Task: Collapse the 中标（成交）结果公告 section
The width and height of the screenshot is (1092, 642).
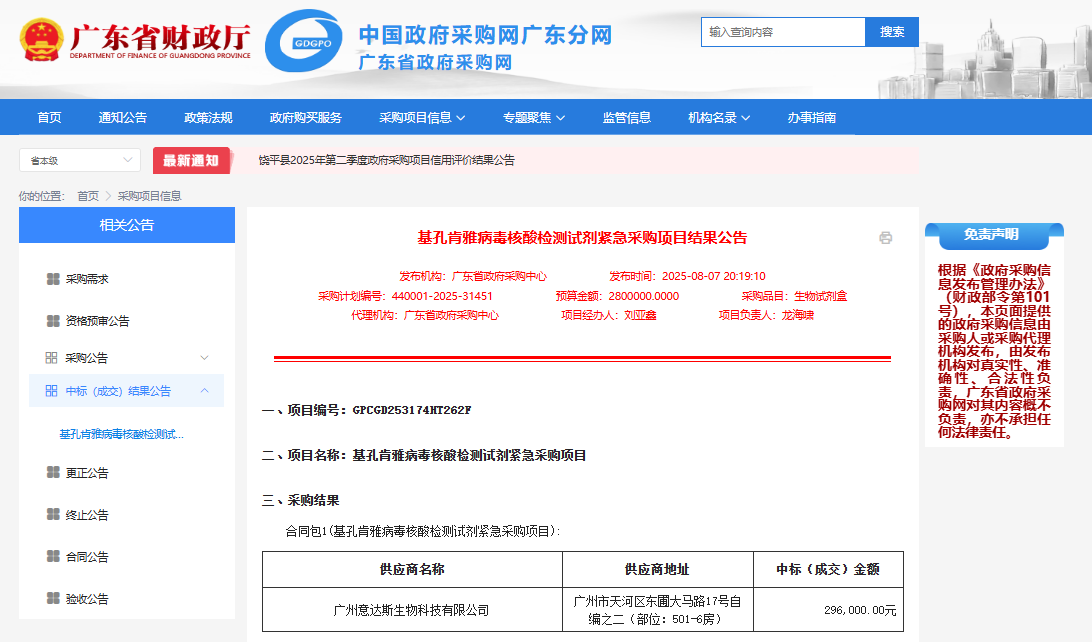Action: click(x=204, y=391)
